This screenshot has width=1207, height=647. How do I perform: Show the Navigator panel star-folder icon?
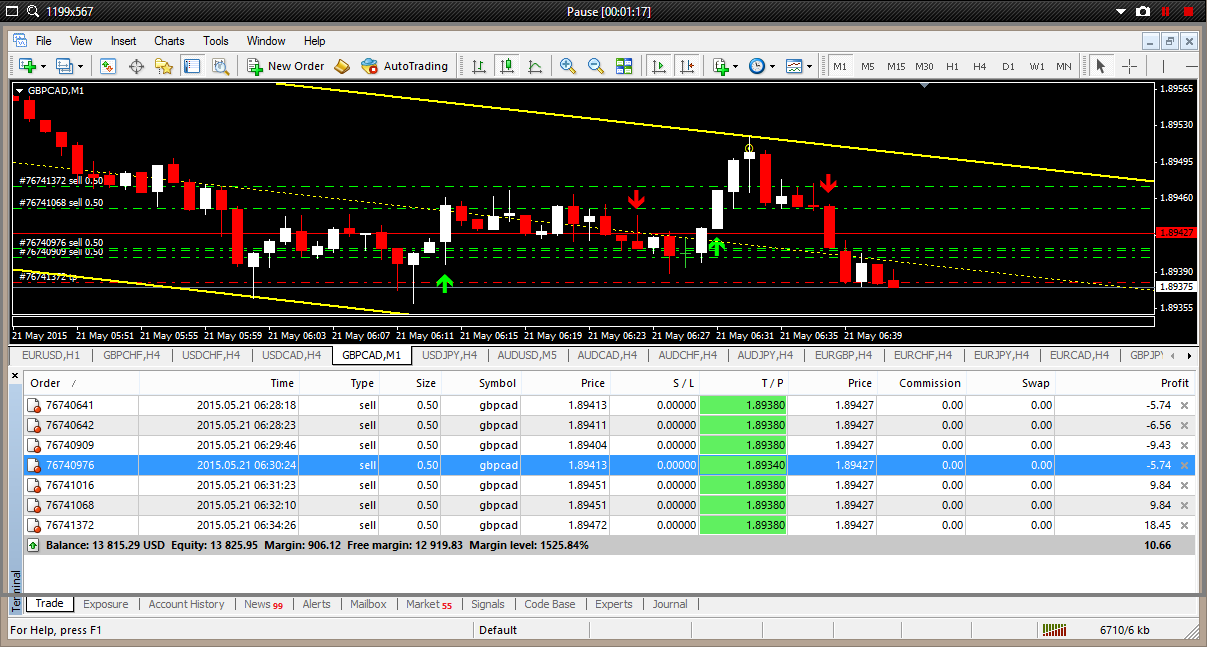[x=164, y=66]
